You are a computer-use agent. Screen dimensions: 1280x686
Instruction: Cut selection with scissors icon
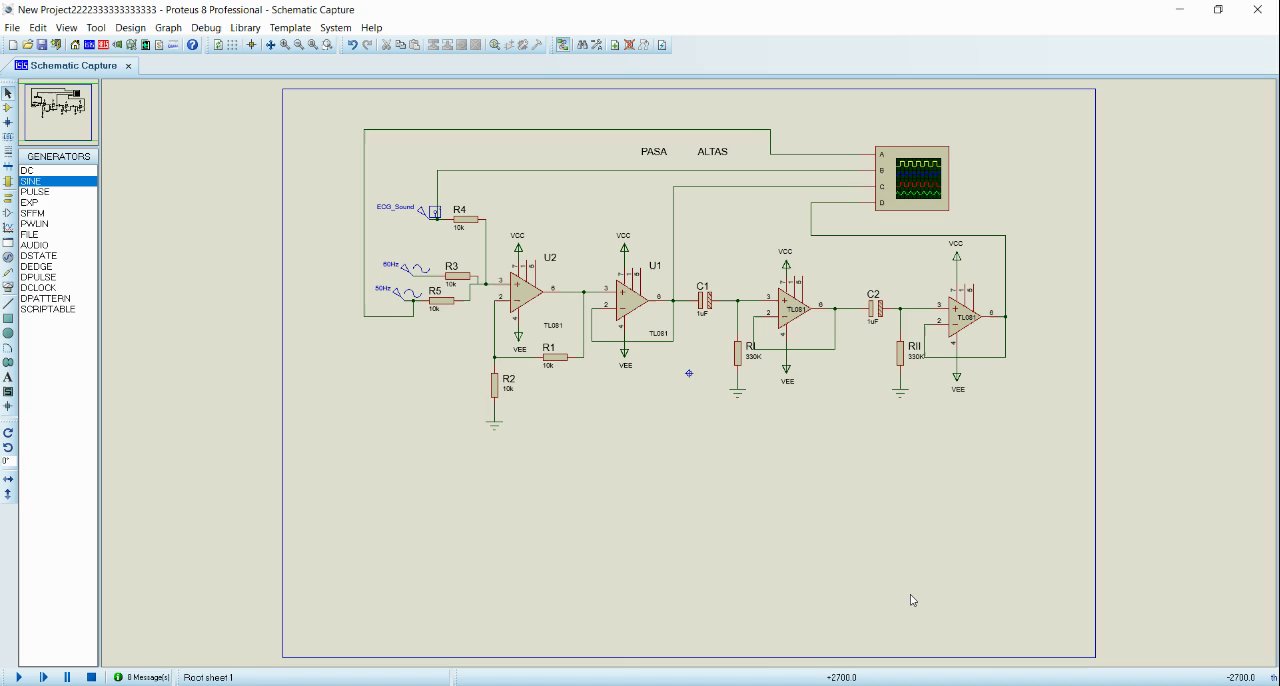(x=386, y=45)
